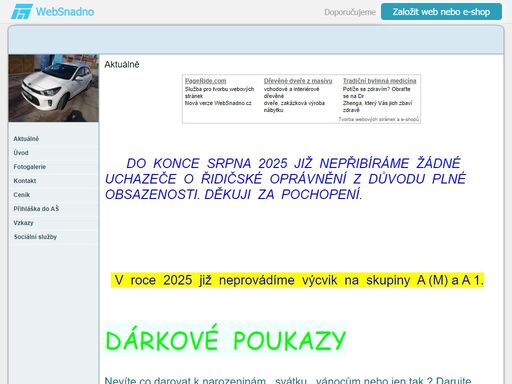
Task: Open the Vzkazy menu item
Action: tap(23, 223)
